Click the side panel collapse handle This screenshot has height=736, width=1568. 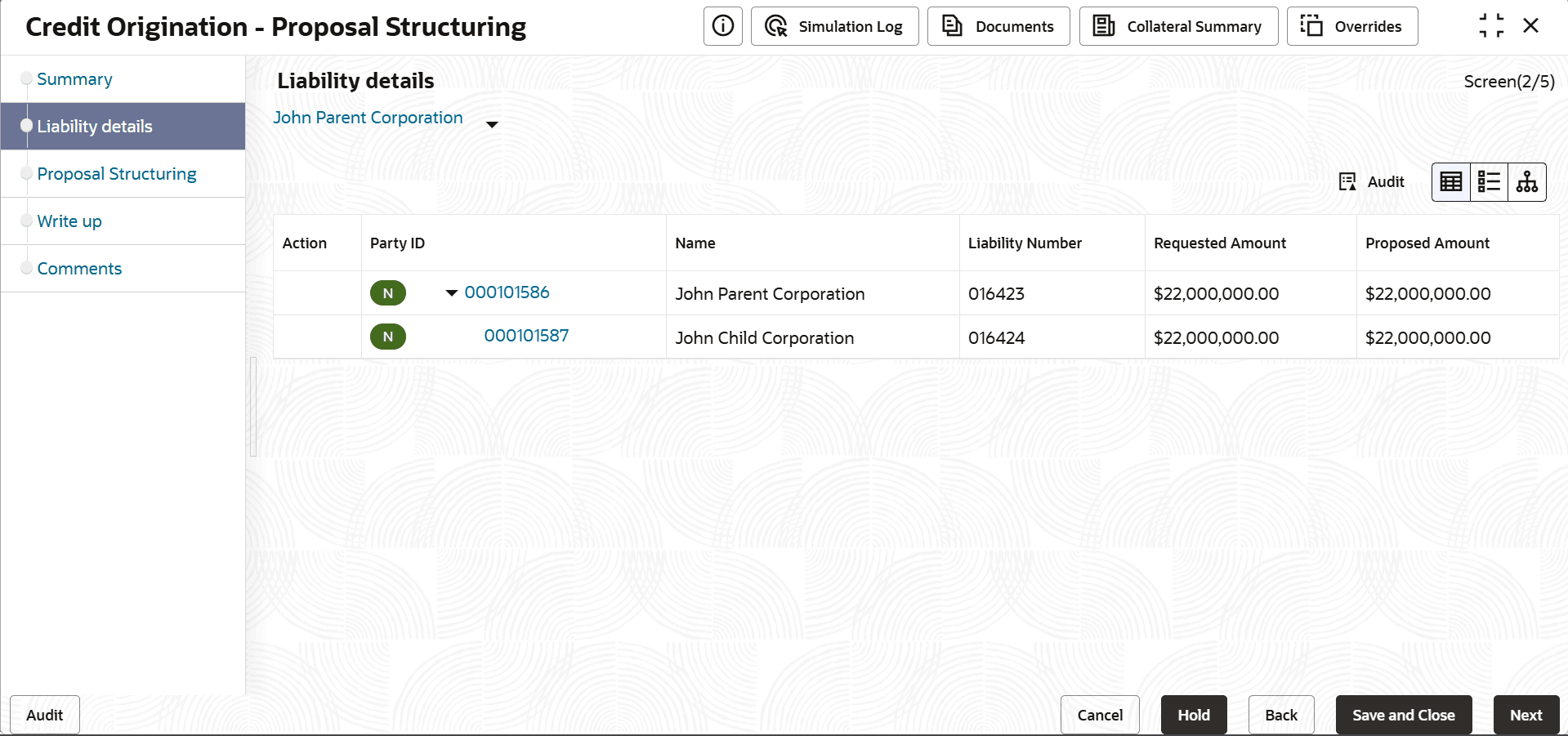click(x=253, y=407)
